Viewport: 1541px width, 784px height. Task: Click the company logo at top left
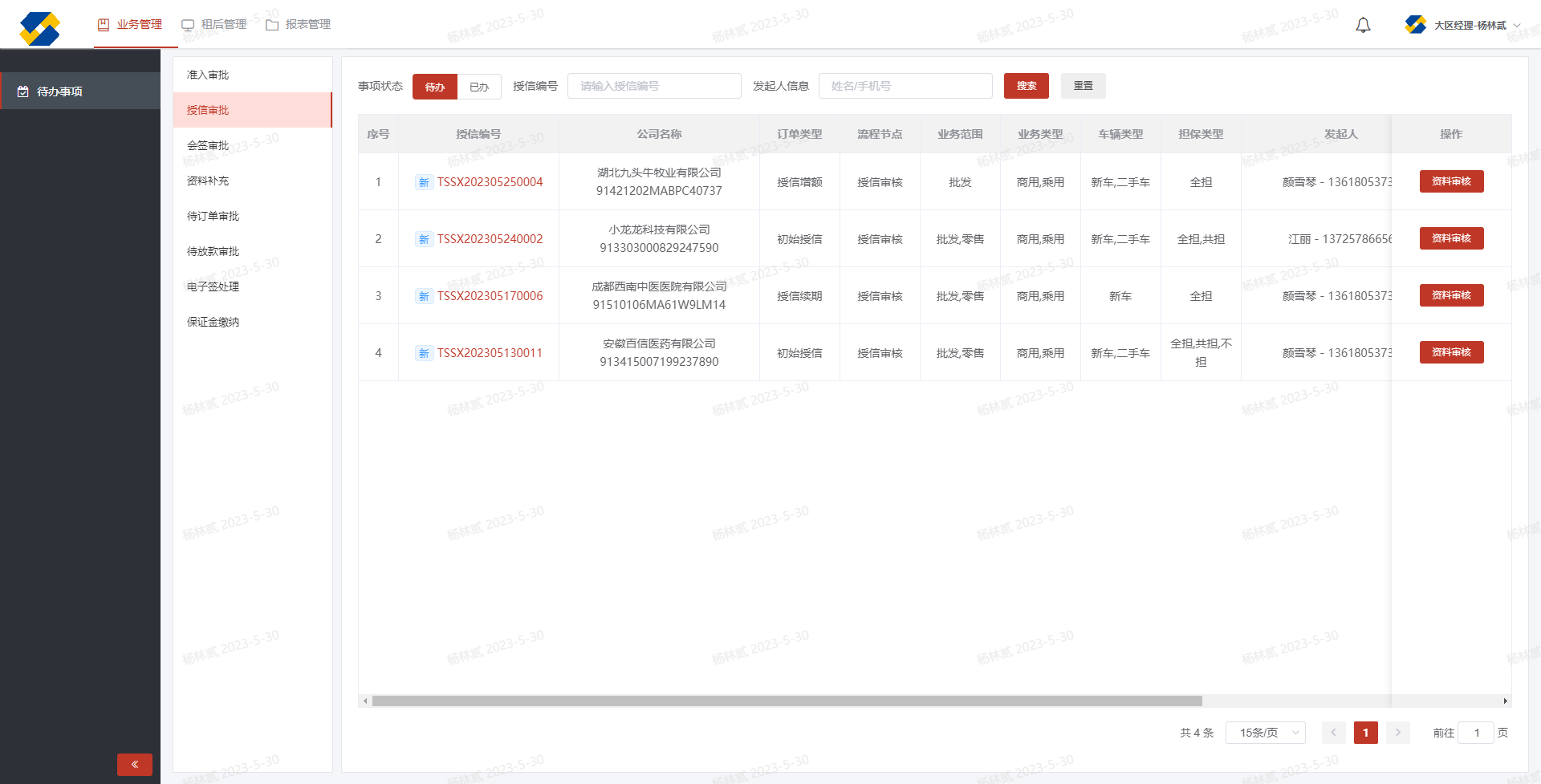pos(39,28)
